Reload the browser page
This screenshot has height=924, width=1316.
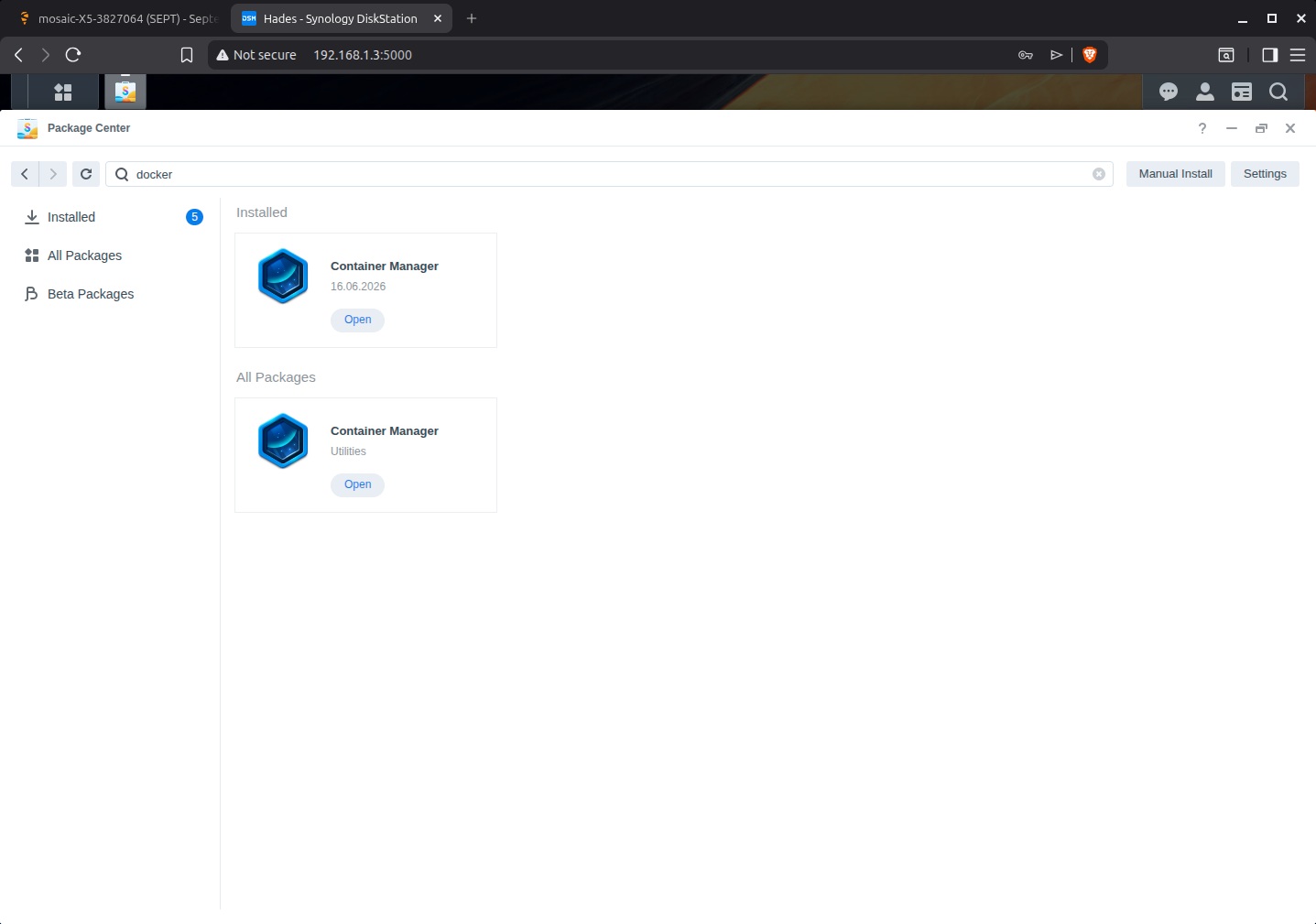pos(73,55)
